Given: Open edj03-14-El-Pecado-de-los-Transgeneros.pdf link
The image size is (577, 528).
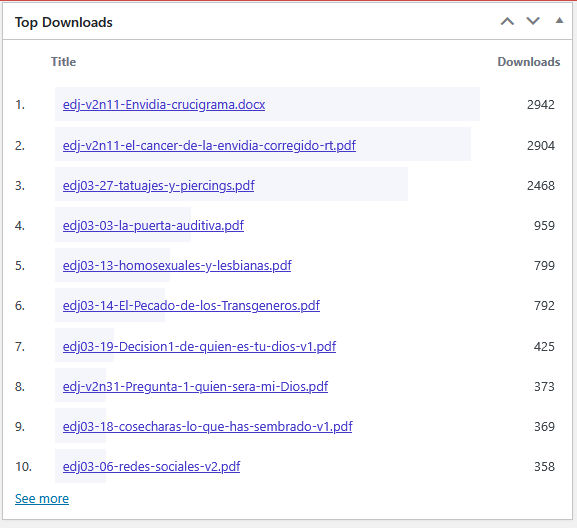Looking at the screenshot, I should 191,306.
